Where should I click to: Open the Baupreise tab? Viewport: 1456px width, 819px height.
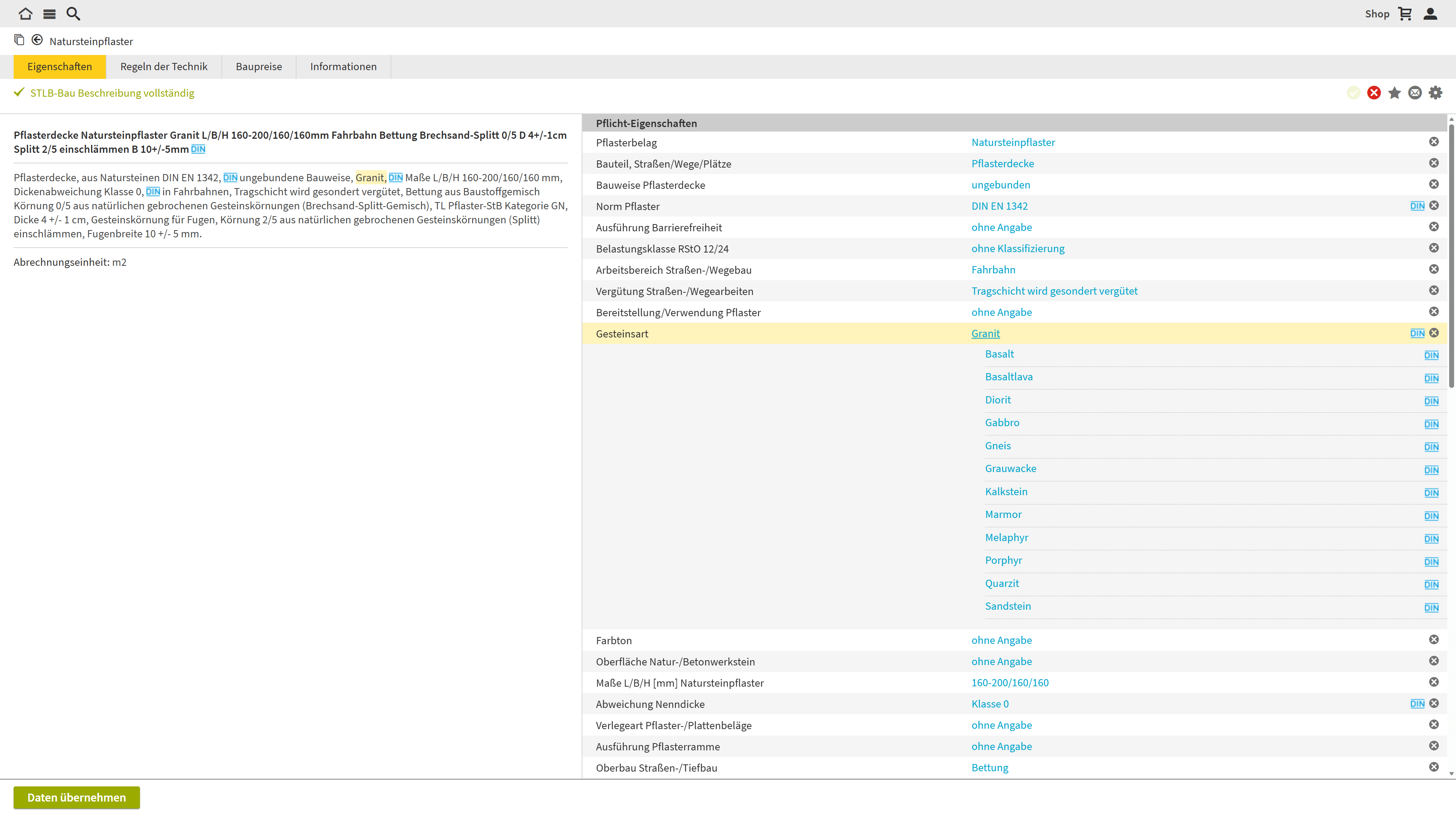coord(259,67)
